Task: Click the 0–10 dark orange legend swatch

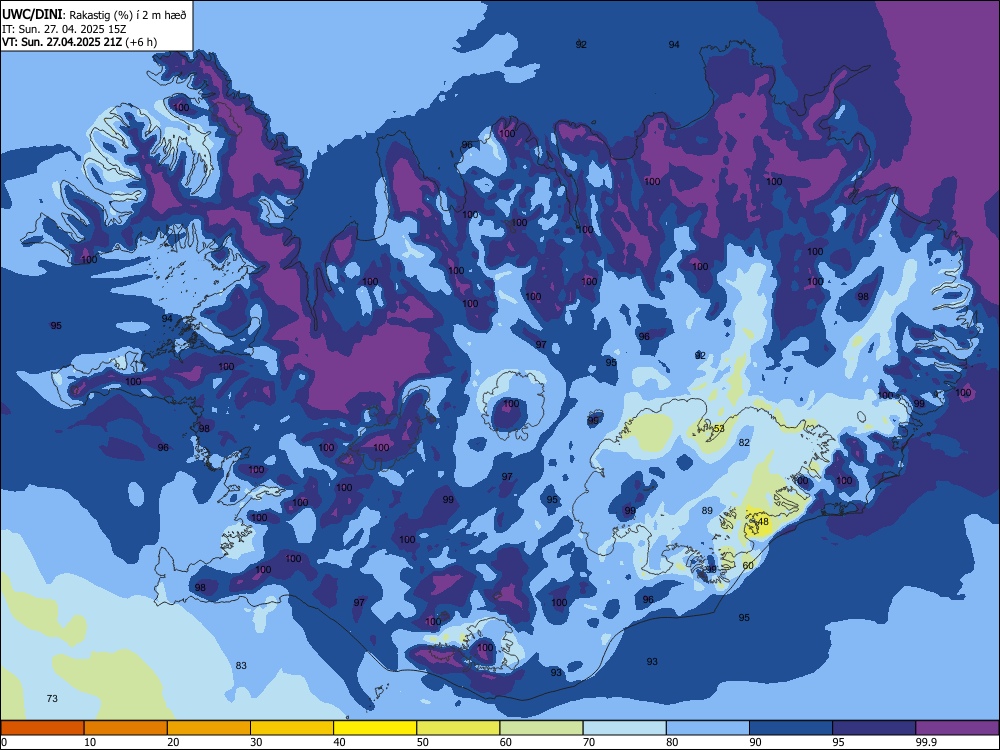Action: 42,728
